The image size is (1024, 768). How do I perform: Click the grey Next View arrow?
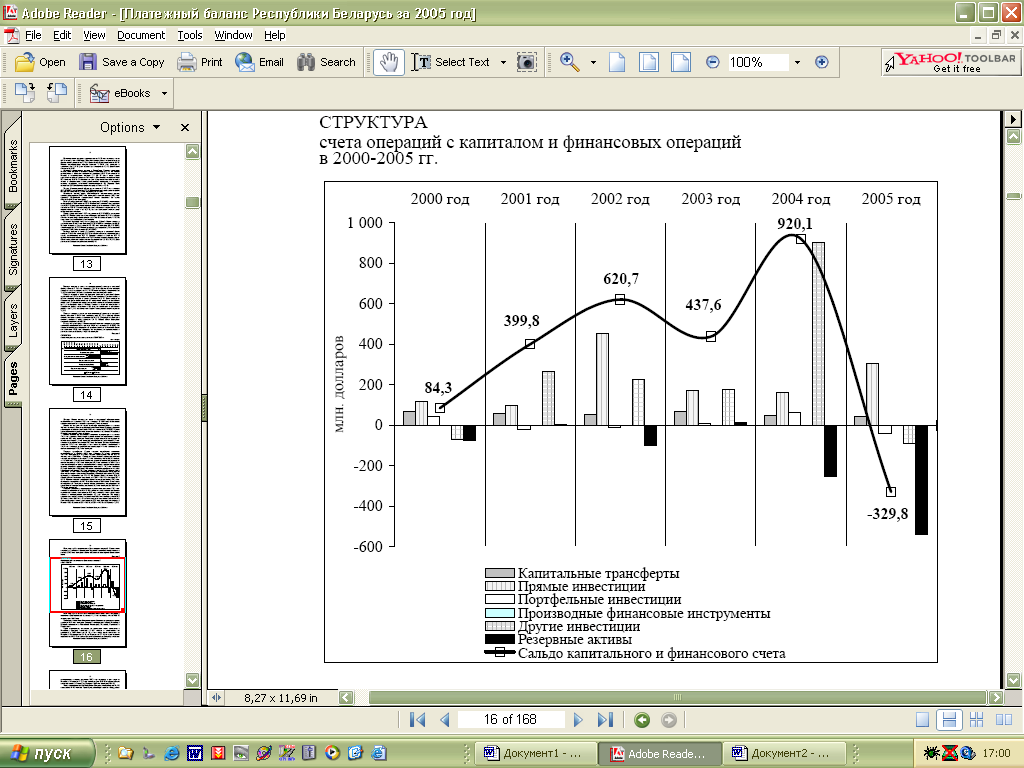coord(669,720)
